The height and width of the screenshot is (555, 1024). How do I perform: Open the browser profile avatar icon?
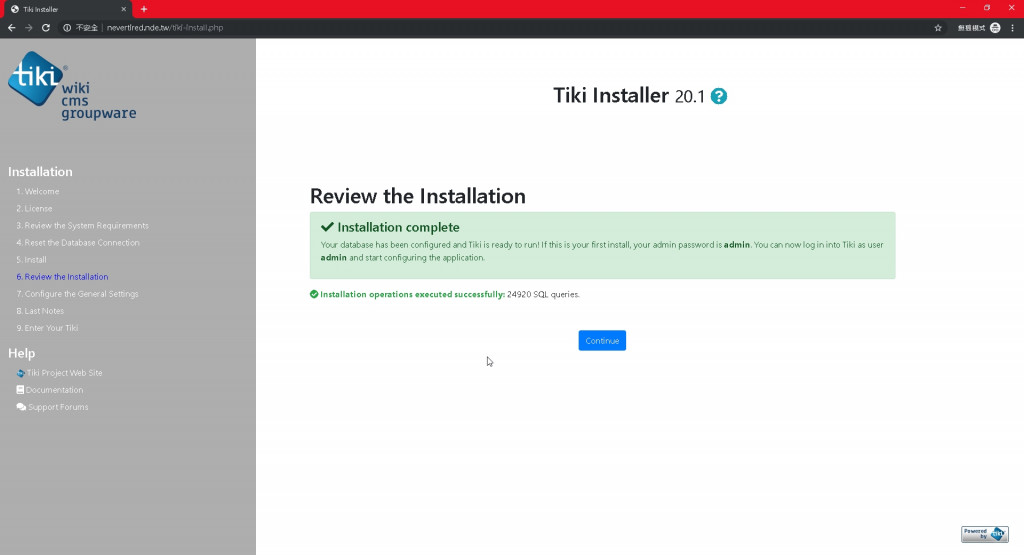[x=995, y=27]
